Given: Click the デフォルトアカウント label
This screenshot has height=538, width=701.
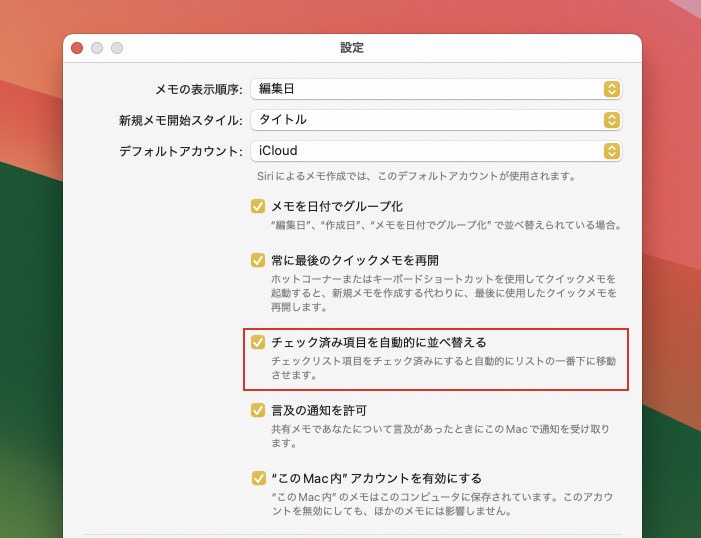Looking at the screenshot, I should pos(181,151).
